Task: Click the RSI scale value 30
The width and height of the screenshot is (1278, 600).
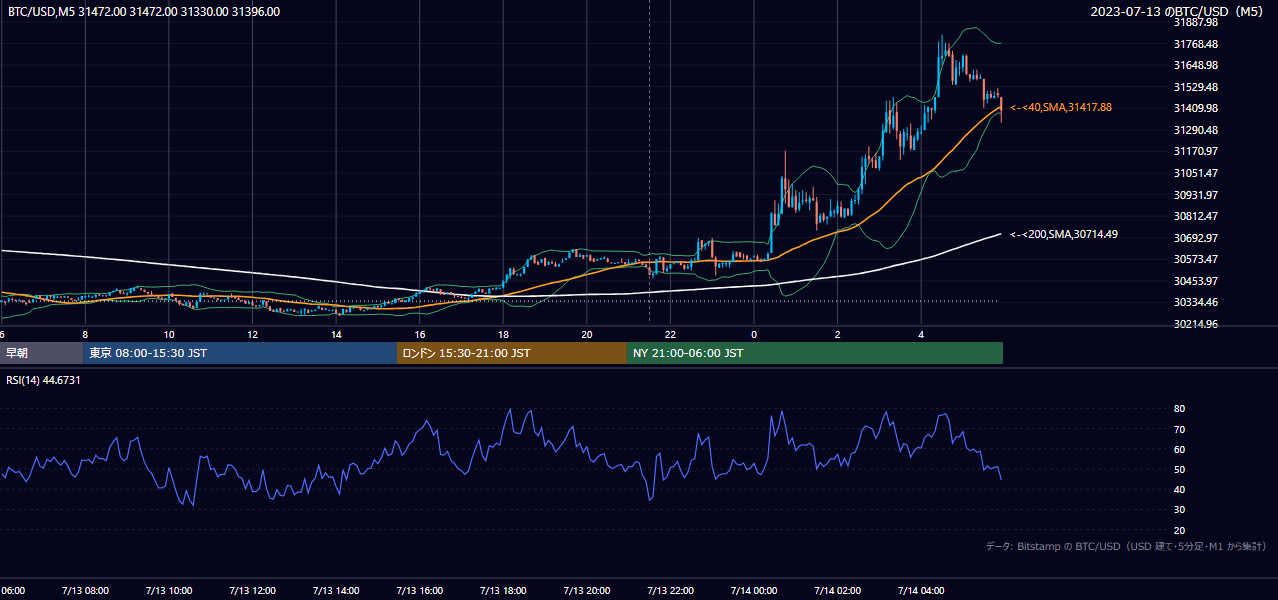Action: coord(1179,510)
